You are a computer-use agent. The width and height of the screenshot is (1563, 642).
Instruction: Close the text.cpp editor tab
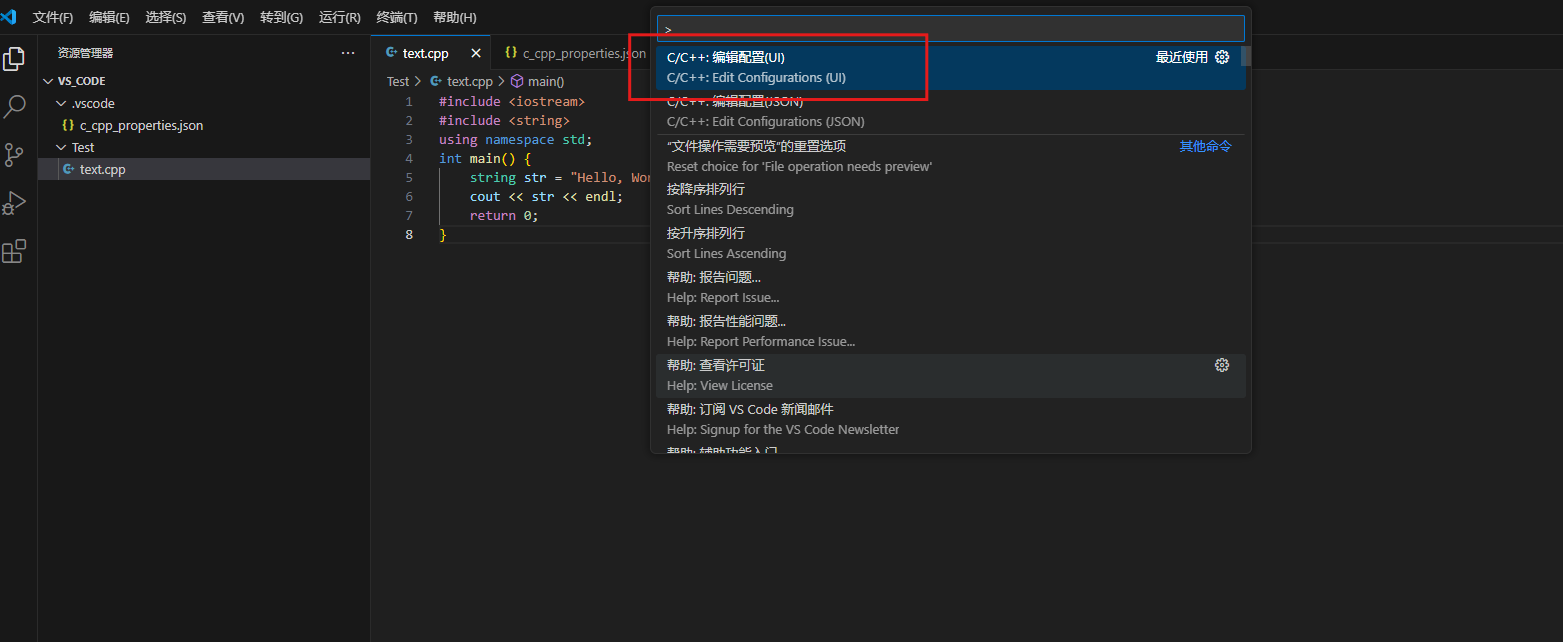(x=476, y=53)
